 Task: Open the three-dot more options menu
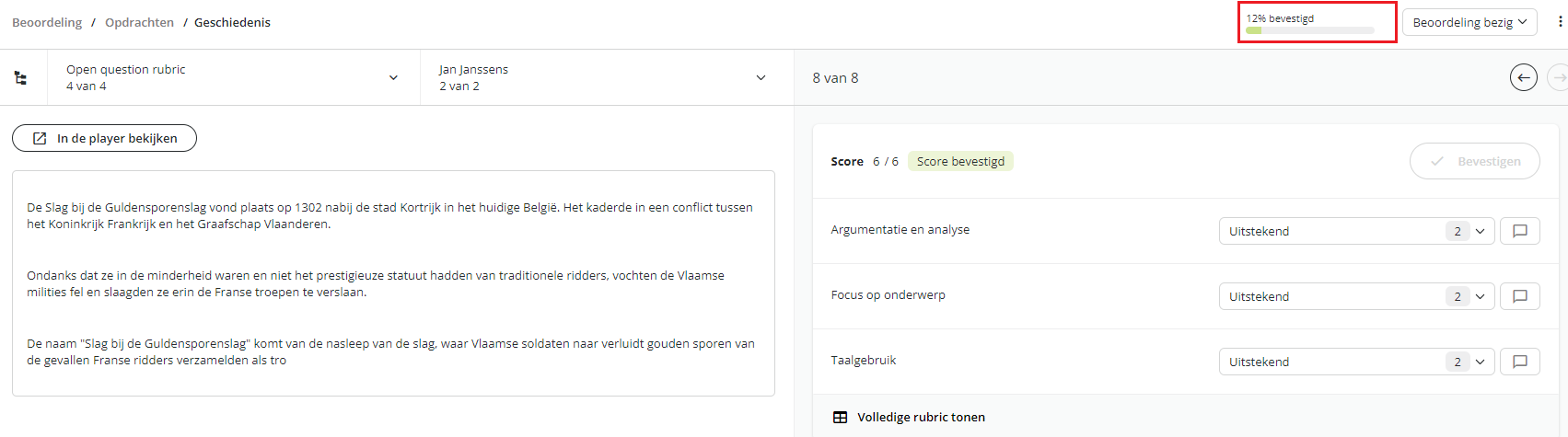1561,22
